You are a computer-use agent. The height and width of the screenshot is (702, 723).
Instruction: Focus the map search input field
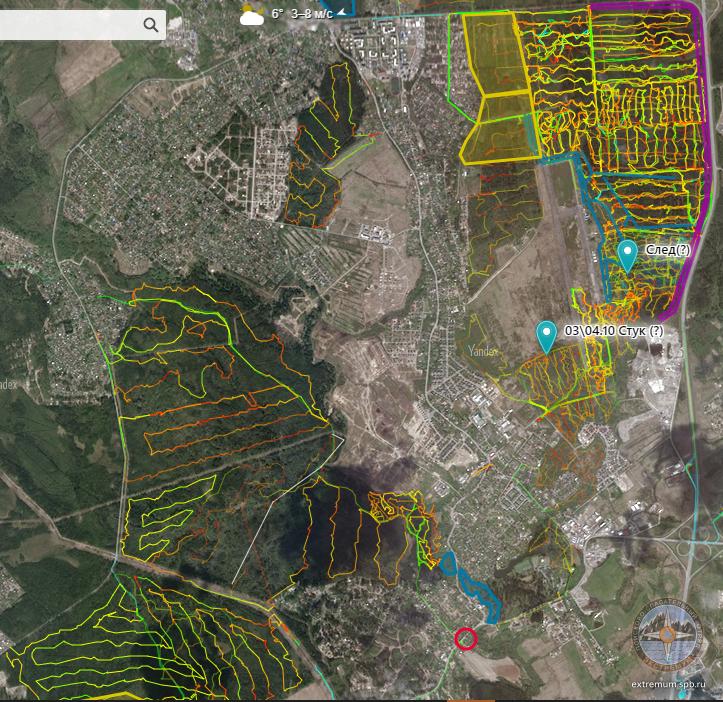pyautogui.click(x=70, y=25)
